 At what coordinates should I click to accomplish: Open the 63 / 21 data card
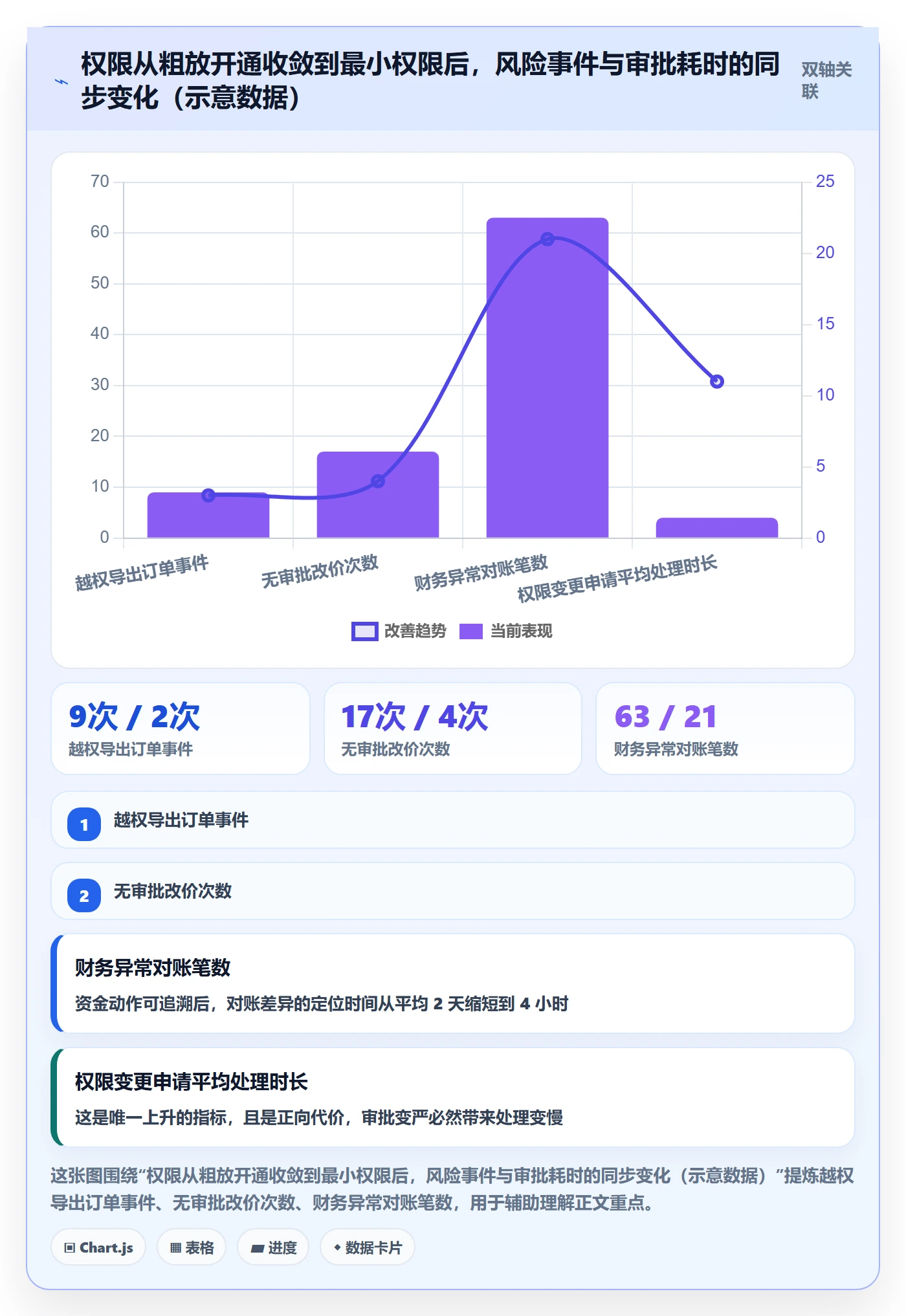coord(725,729)
